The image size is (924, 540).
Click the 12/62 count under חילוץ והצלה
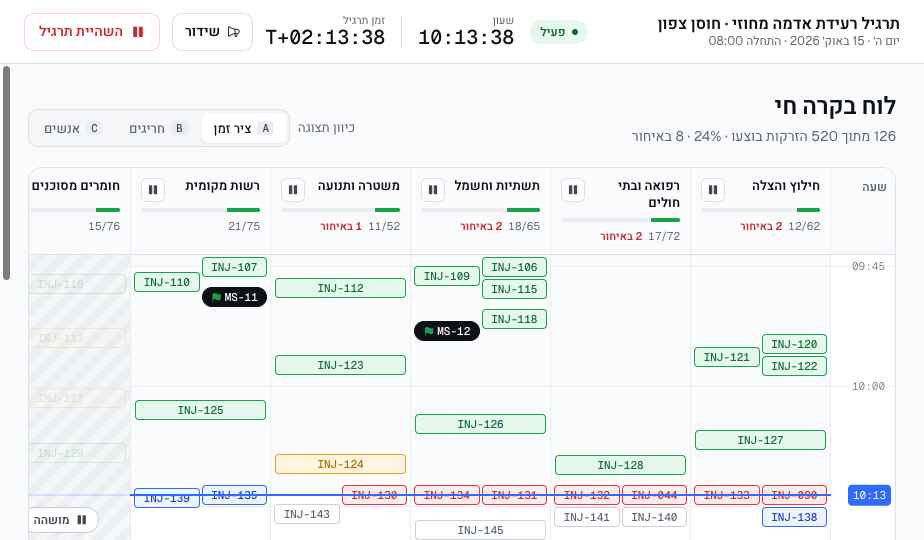click(x=804, y=226)
